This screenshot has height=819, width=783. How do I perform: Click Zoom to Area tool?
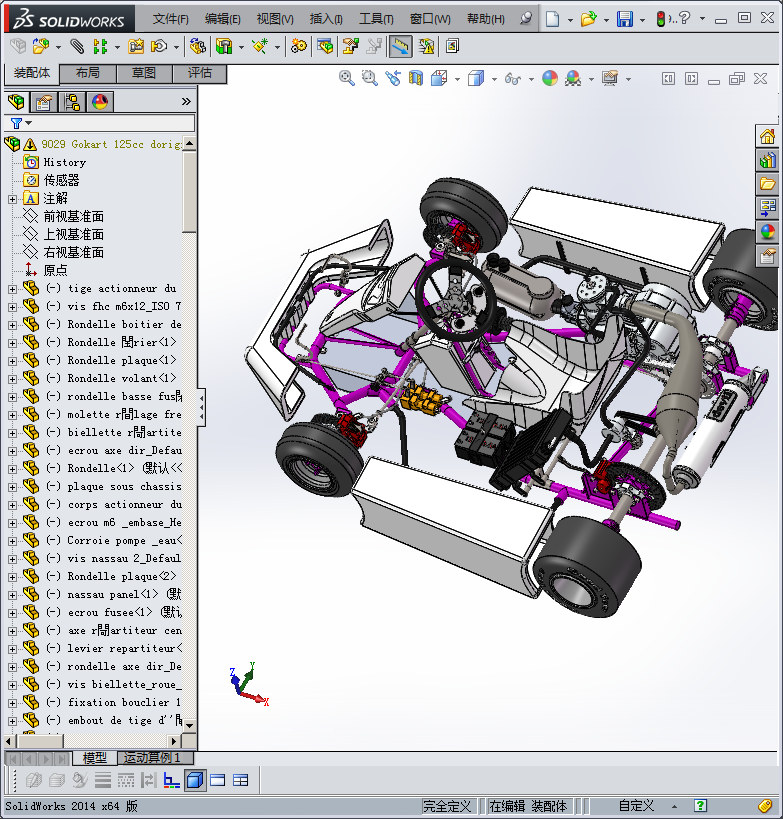pos(369,78)
